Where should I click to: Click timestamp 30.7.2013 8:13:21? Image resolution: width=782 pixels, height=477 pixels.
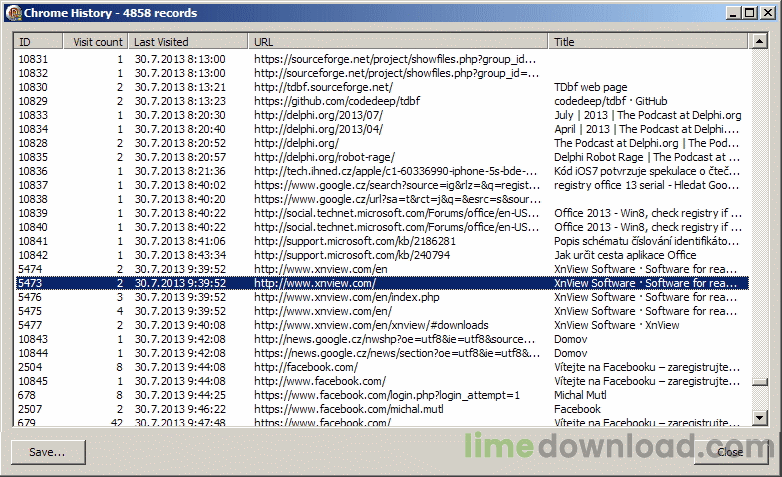point(180,87)
